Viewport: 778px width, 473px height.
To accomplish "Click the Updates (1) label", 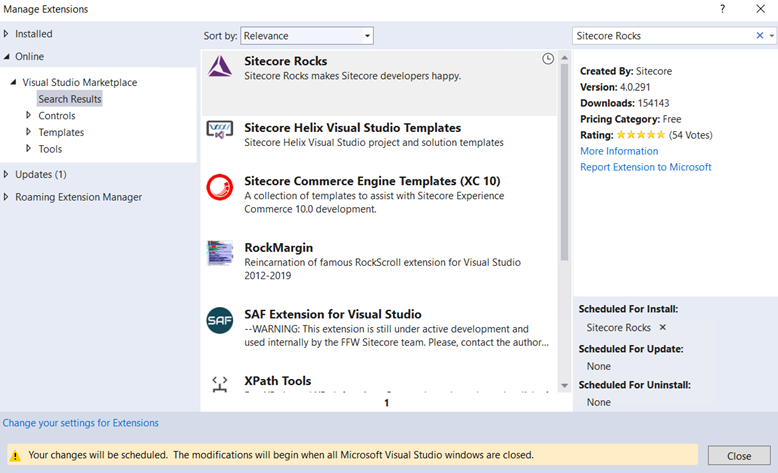I will [x=41, y=174].
